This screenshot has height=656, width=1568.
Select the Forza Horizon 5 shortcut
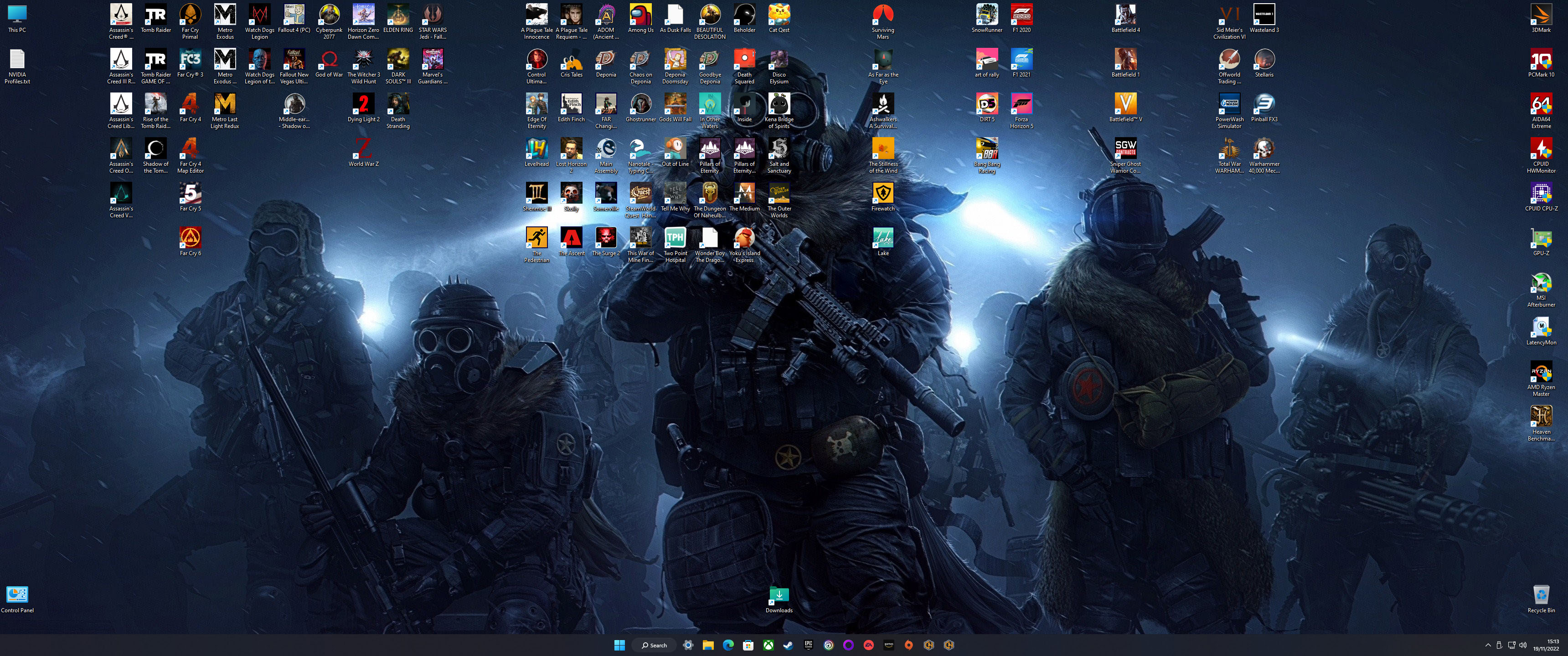click(x=1021, y=111)
